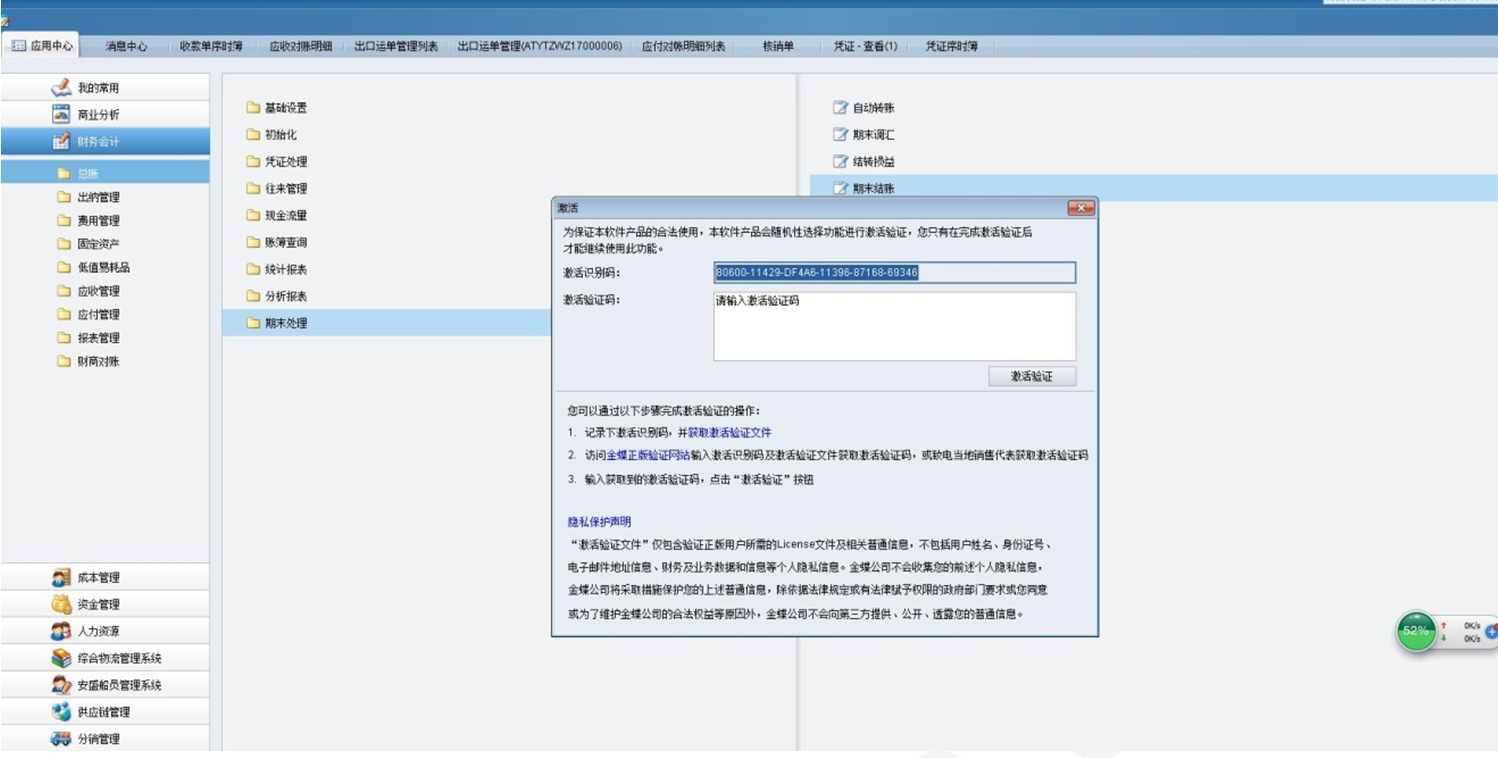The width and height of the screenshot is (1498, 758).
Task: Open the 安盛船员管理系统 icon
Action: click(x=61, y=686)
